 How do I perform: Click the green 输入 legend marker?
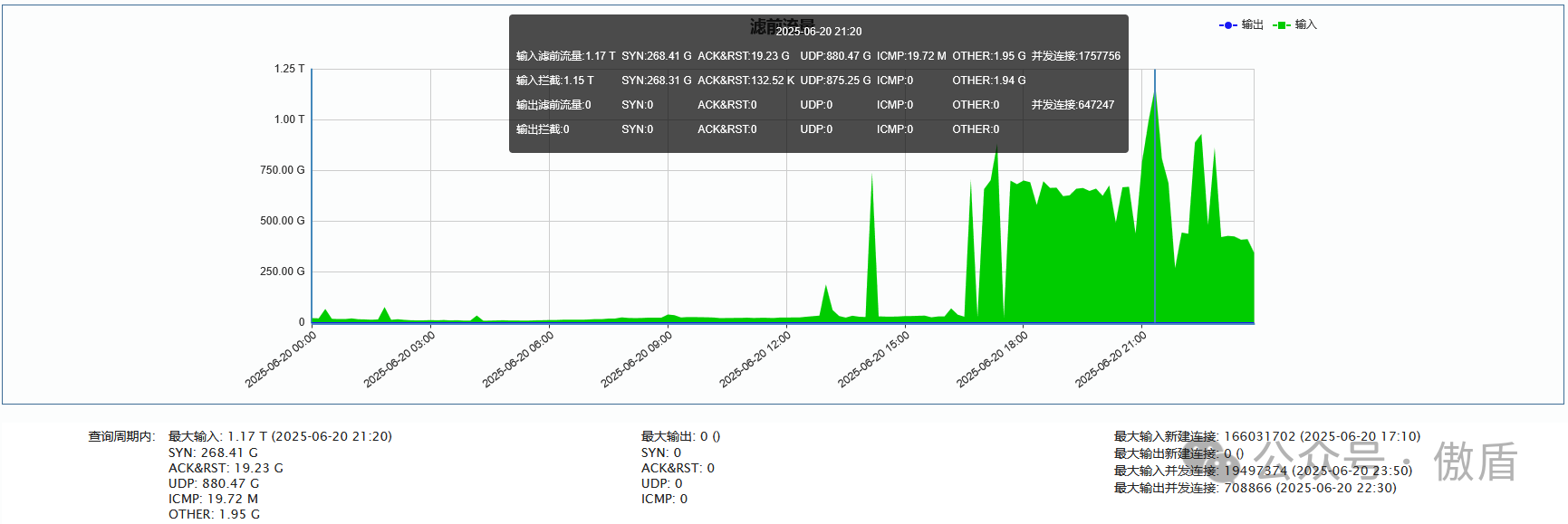click(x=1281, y=25)
